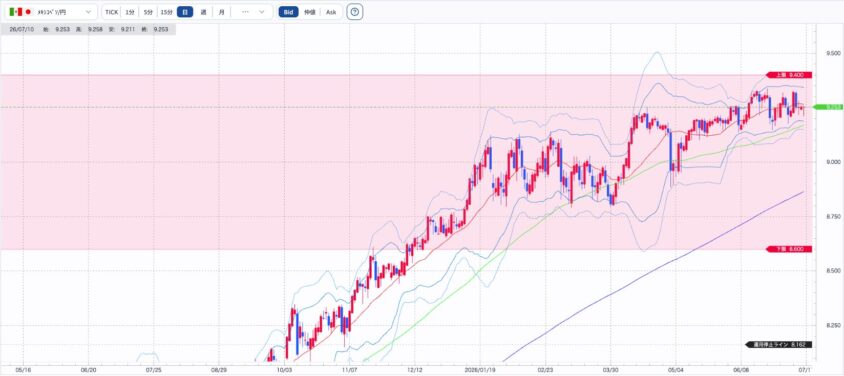Select the TICK timeframe
This screenshot has height=376, width=844.
click(x=111, y=12)
